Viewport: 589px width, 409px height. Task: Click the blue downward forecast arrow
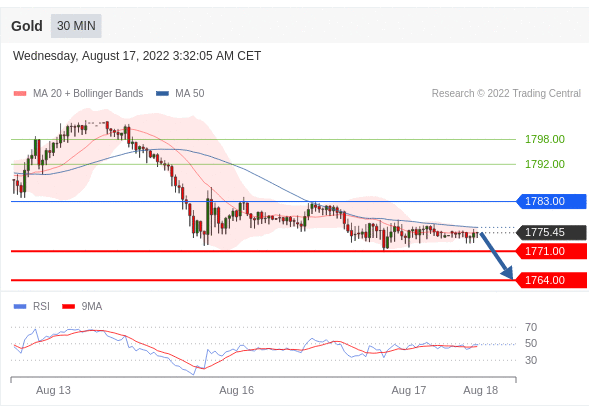click(497, 256)
